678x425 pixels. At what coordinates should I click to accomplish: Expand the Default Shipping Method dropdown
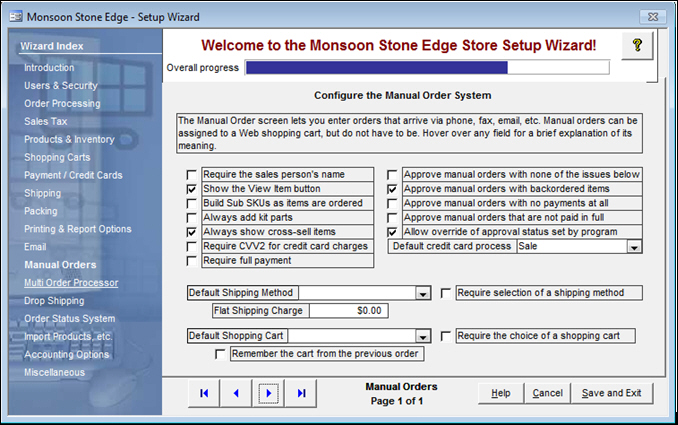pyautogui.click(x=423, y=294)
